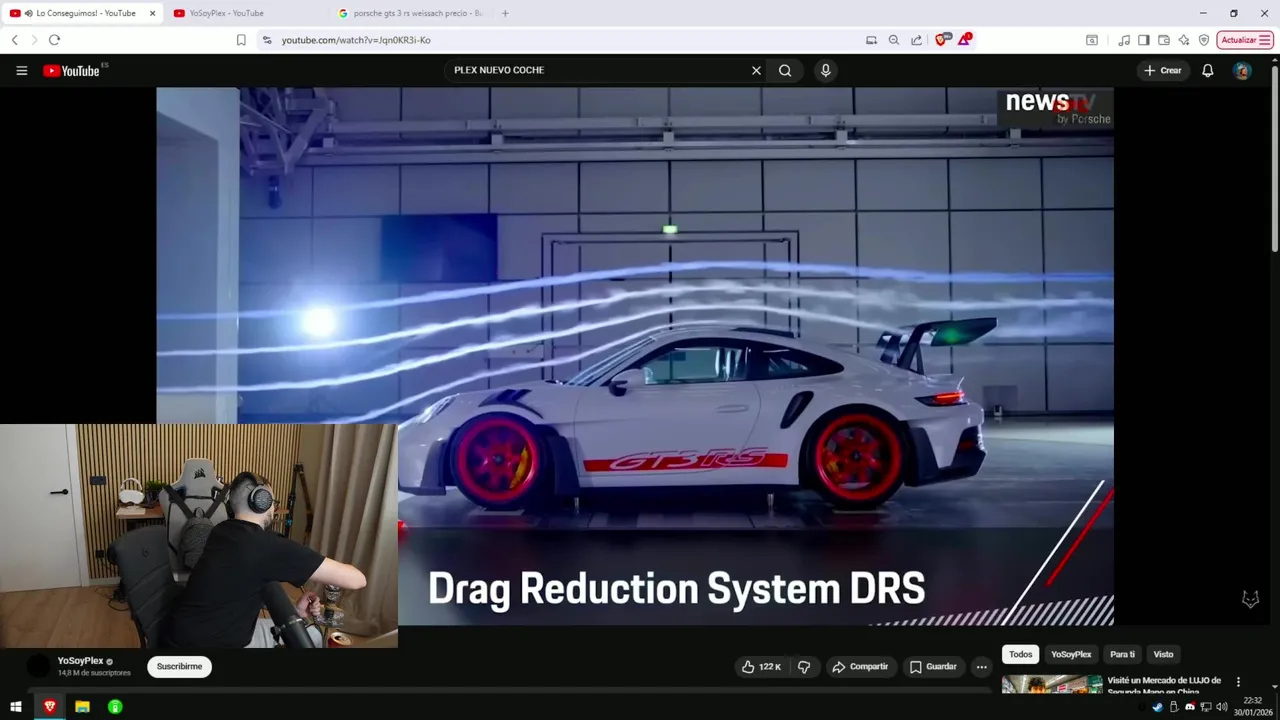
Task: Open options for the Mercado de LUJO video
Action: tap(1238, 682)
